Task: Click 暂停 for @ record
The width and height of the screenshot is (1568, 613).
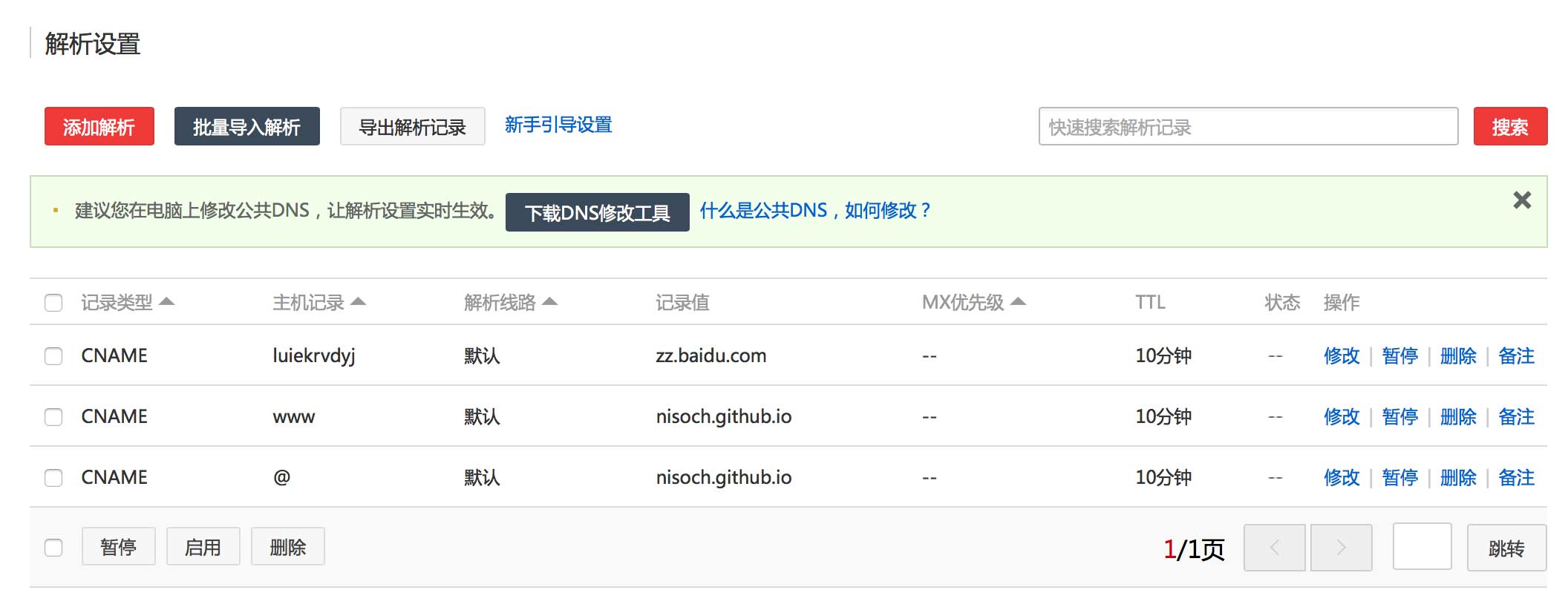Action: 1400,478
